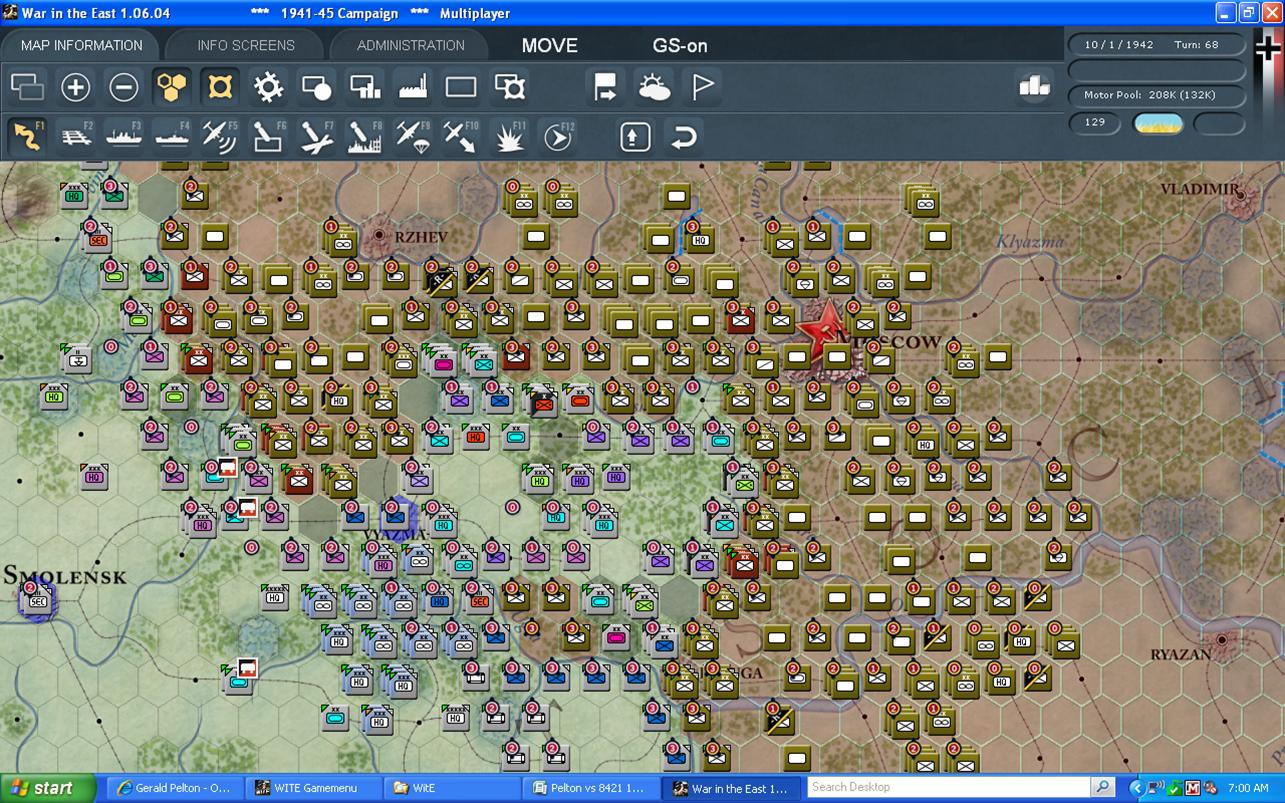Screen dimensions: 1285x803
Task: Click the factory overlay icon
Action: (x=413, y=88)
